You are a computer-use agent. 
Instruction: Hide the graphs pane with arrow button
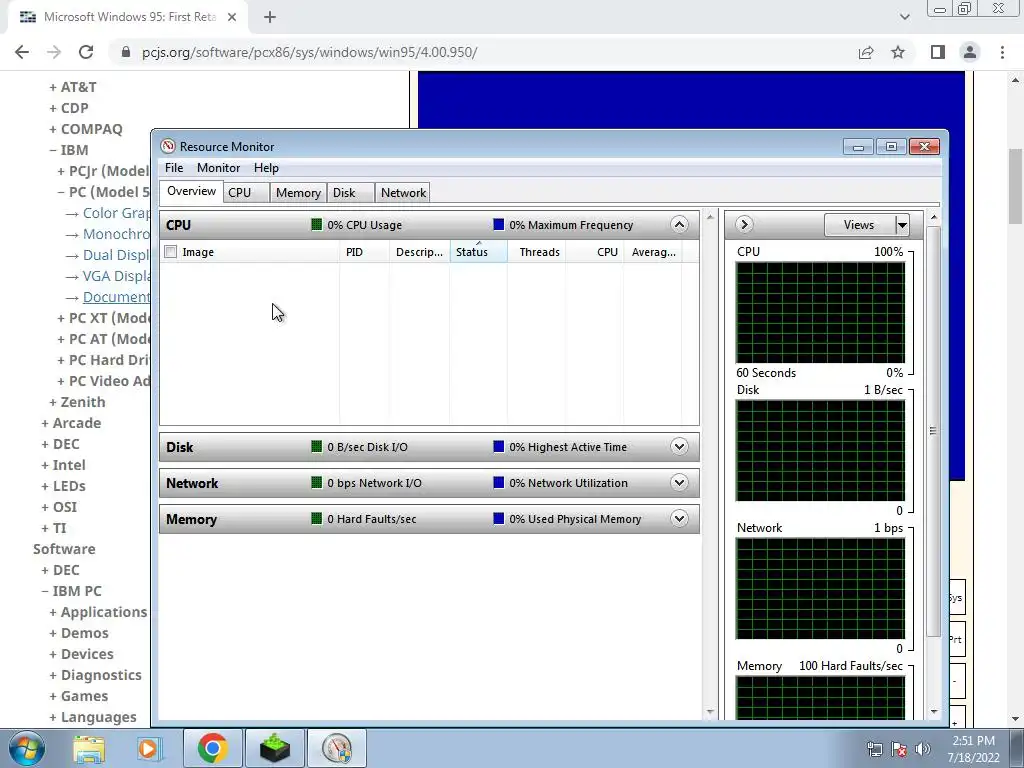click(744, 225)
